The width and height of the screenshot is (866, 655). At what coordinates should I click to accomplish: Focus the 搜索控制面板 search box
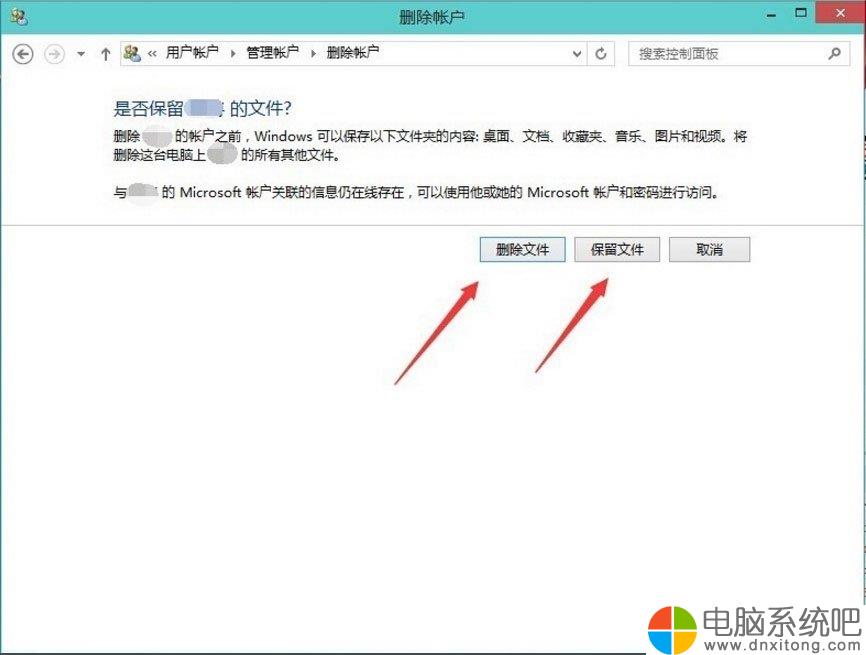click(x=739, y=54)
